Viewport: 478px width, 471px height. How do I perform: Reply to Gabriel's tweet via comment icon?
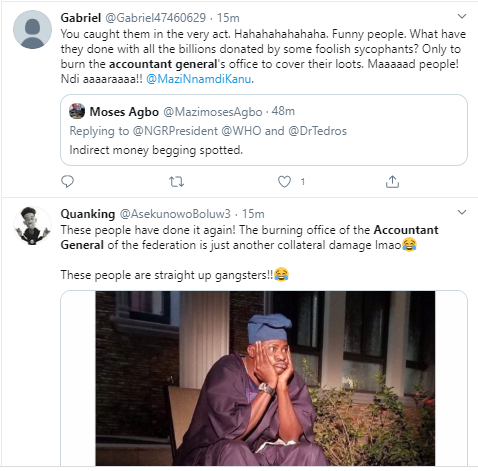(67, 182)
